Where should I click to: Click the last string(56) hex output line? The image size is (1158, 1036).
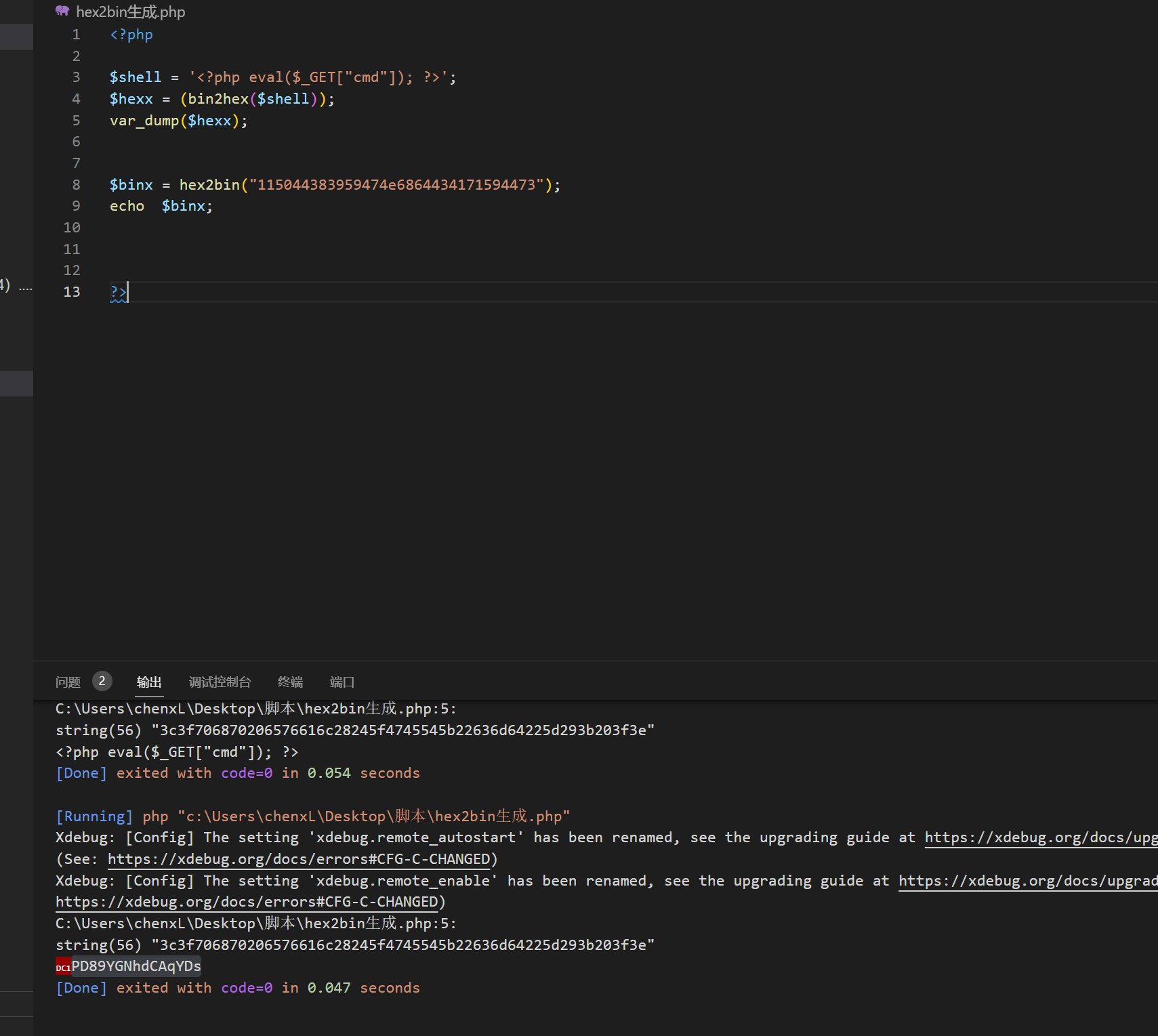[x=355, y=945]
